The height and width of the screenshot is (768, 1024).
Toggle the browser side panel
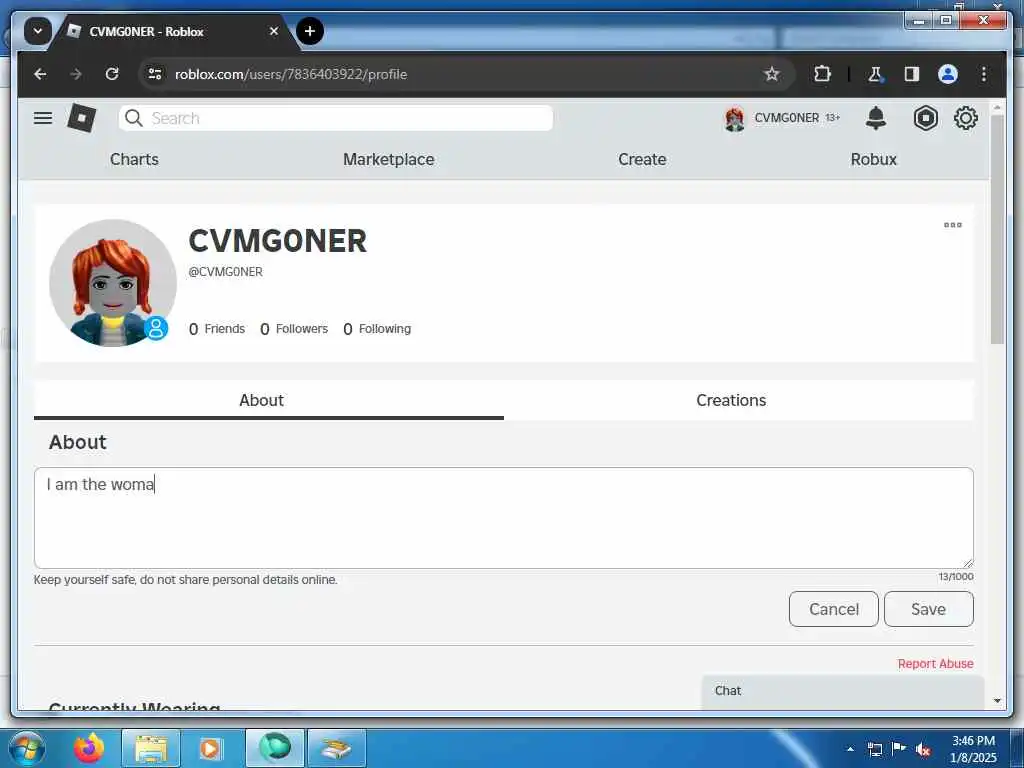pyautogui.click(x=912, y=74)
